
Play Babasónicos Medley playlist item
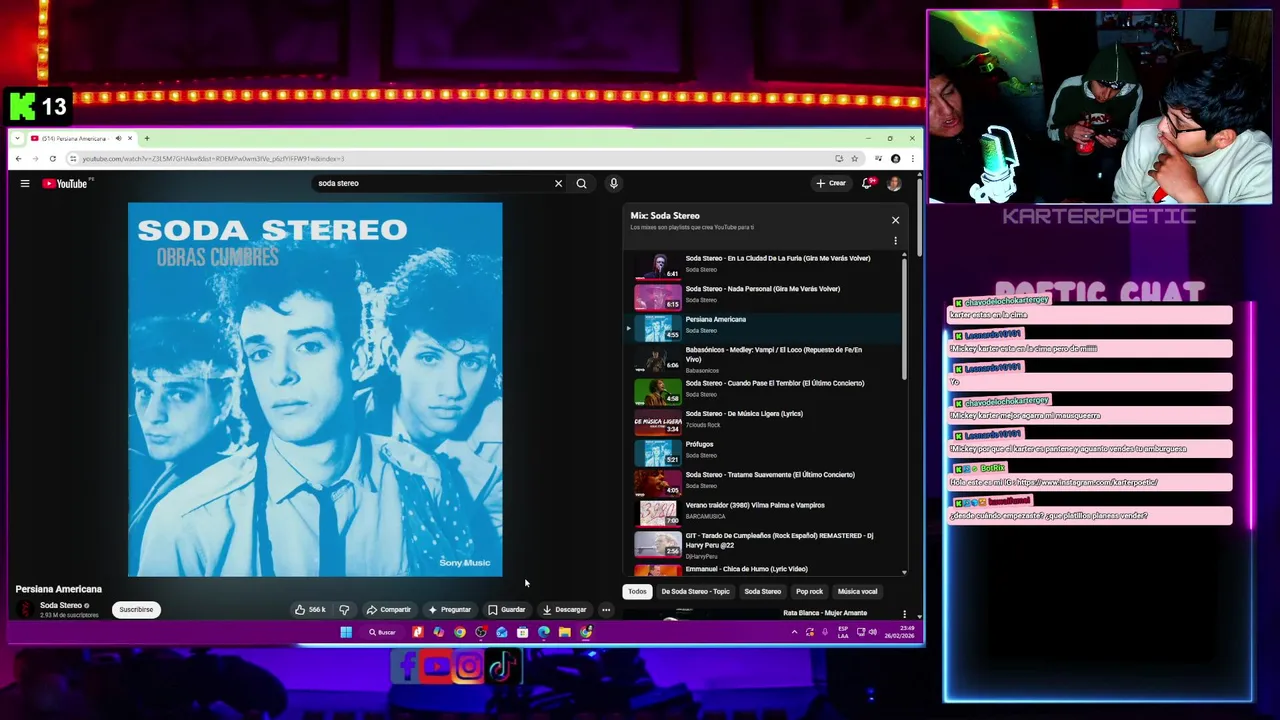coord(765,358)
